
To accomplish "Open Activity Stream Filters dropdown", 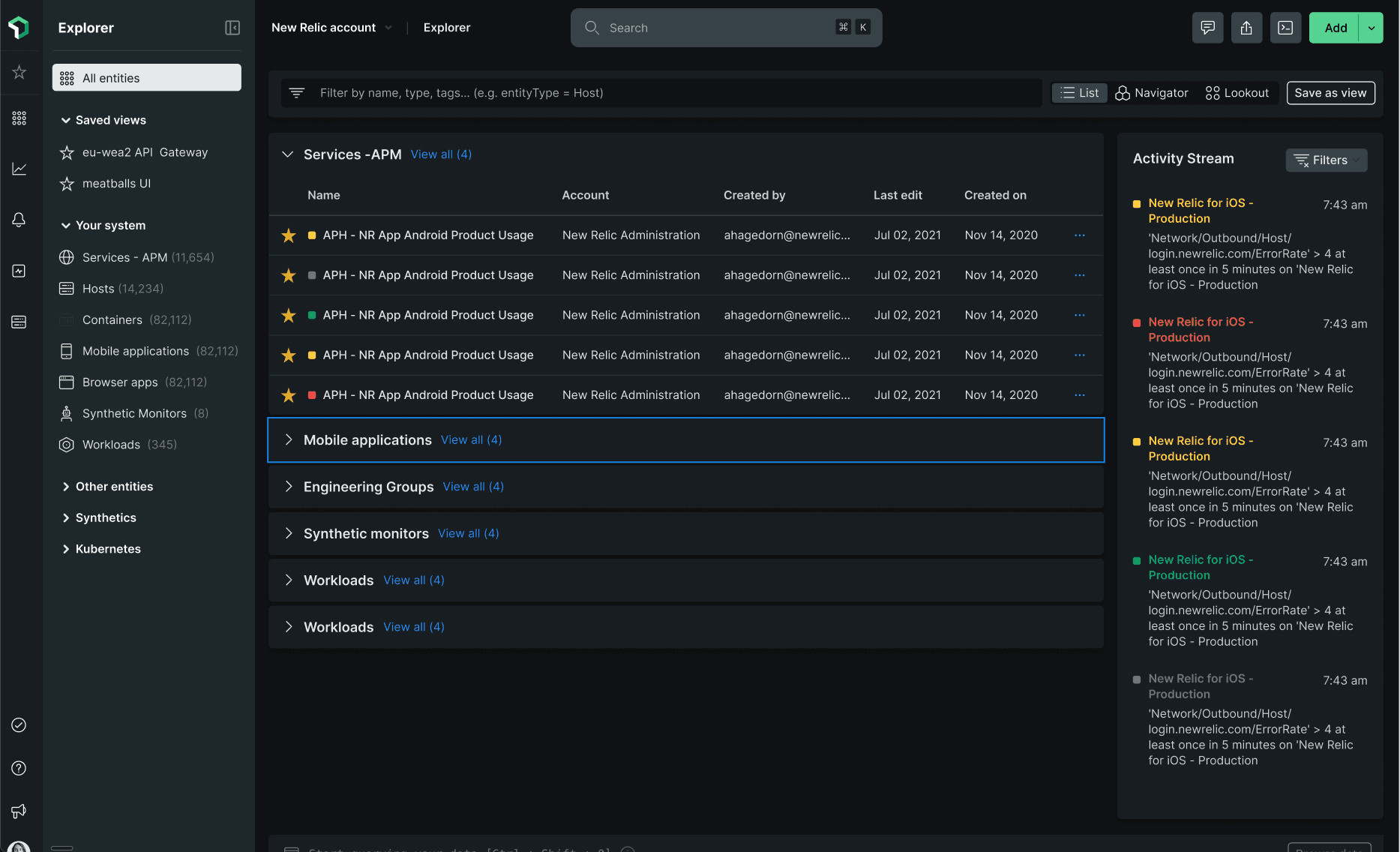I will 1327,160.
